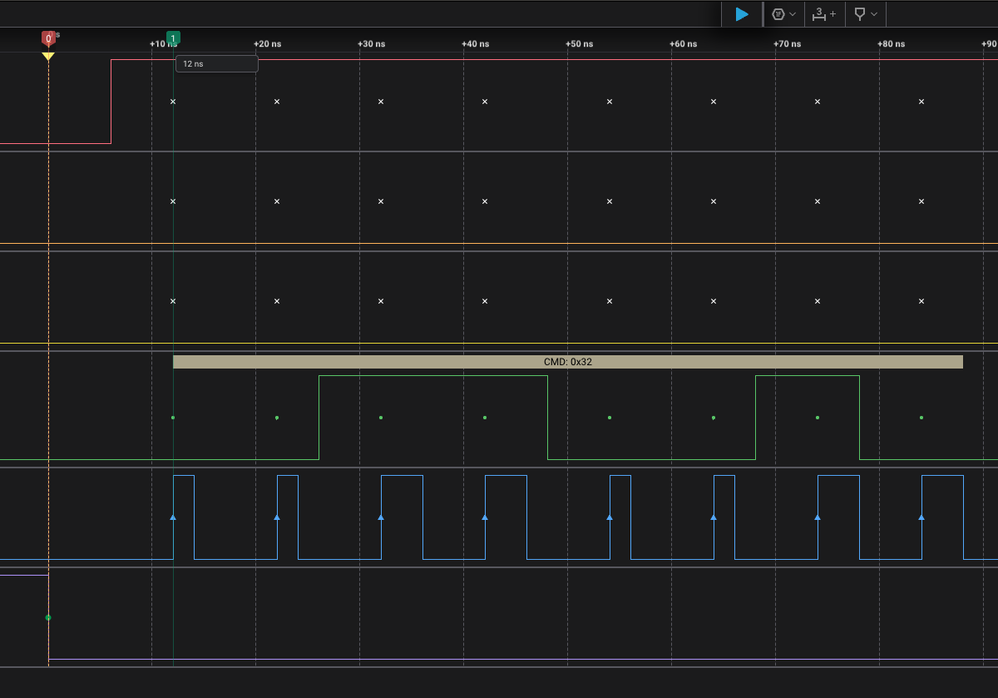Click the 12 ns measurement label

pos(216,64)
